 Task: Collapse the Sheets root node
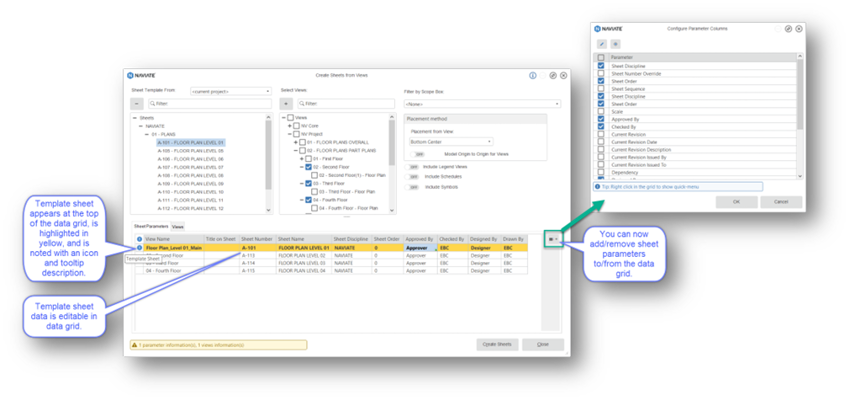pyautogui.click(x=134, y=118)
